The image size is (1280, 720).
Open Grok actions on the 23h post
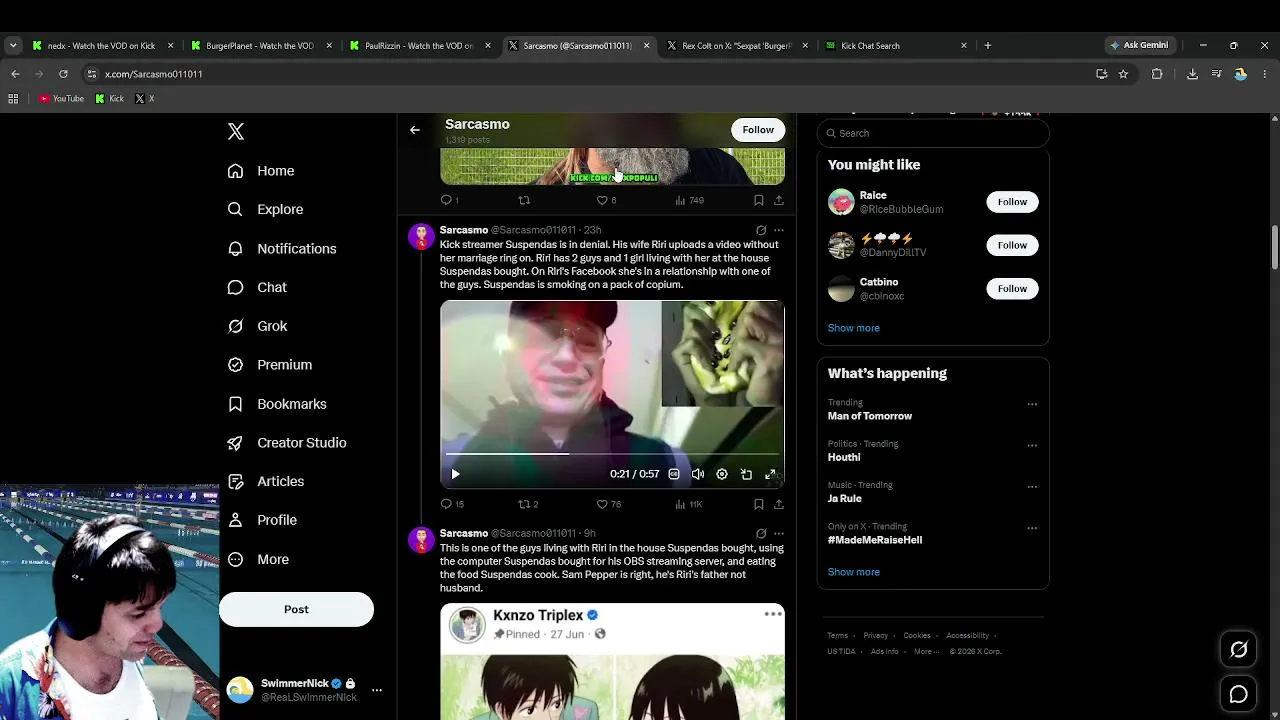pyautogui.click(x=761, y=230)
